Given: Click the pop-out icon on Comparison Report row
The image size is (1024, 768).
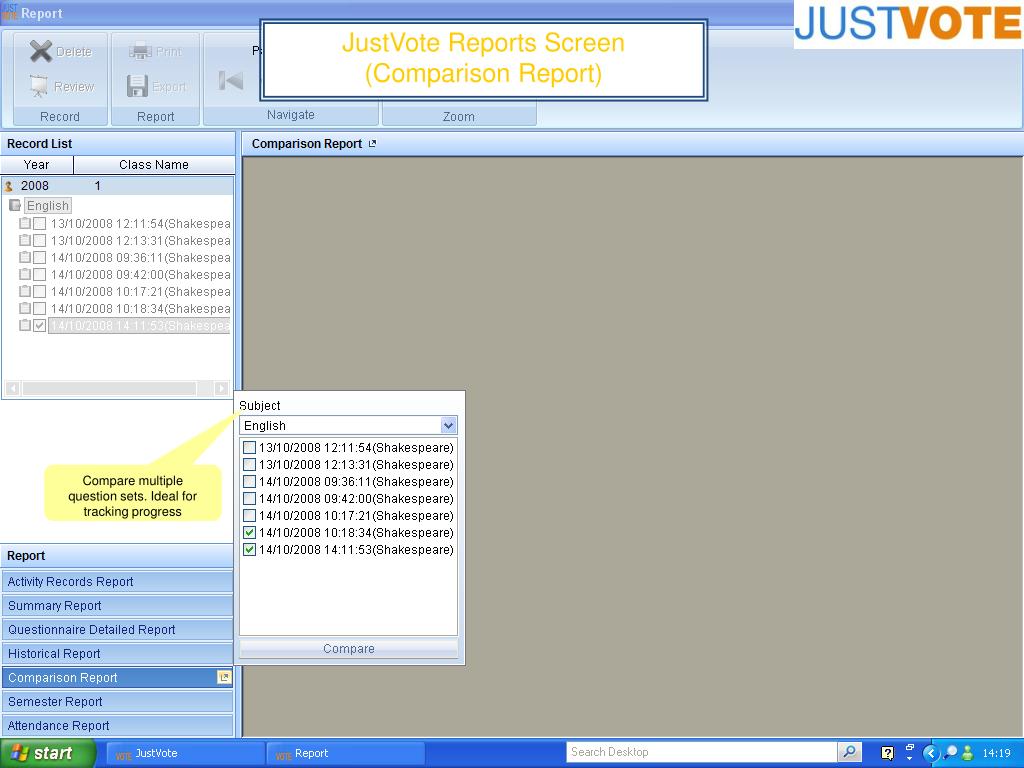Looking at the screenshot, I should 224,677.
